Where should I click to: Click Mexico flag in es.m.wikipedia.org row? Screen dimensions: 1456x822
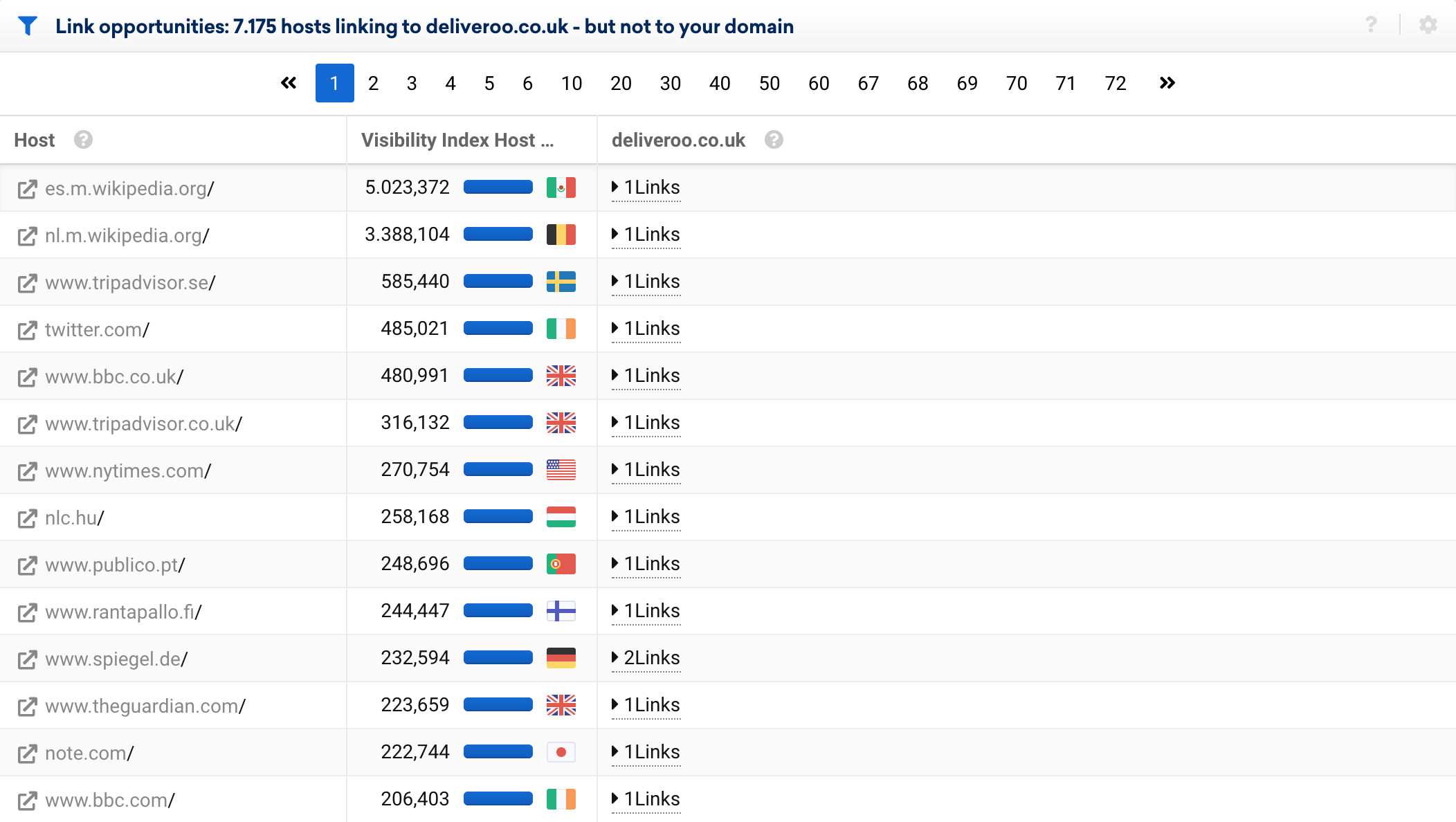coord(561,188)
